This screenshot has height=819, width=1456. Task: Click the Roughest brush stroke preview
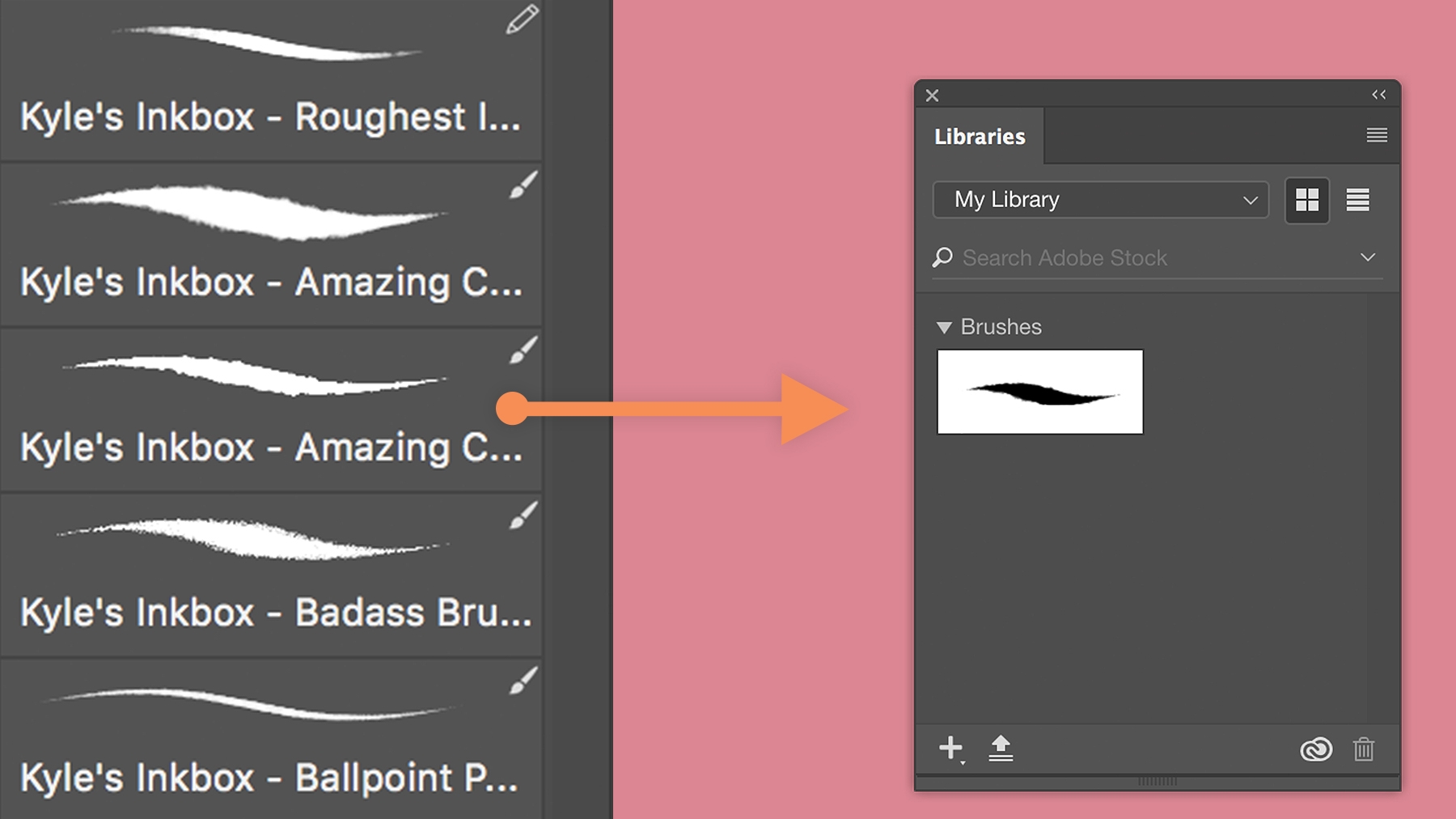tap(267, 42)
